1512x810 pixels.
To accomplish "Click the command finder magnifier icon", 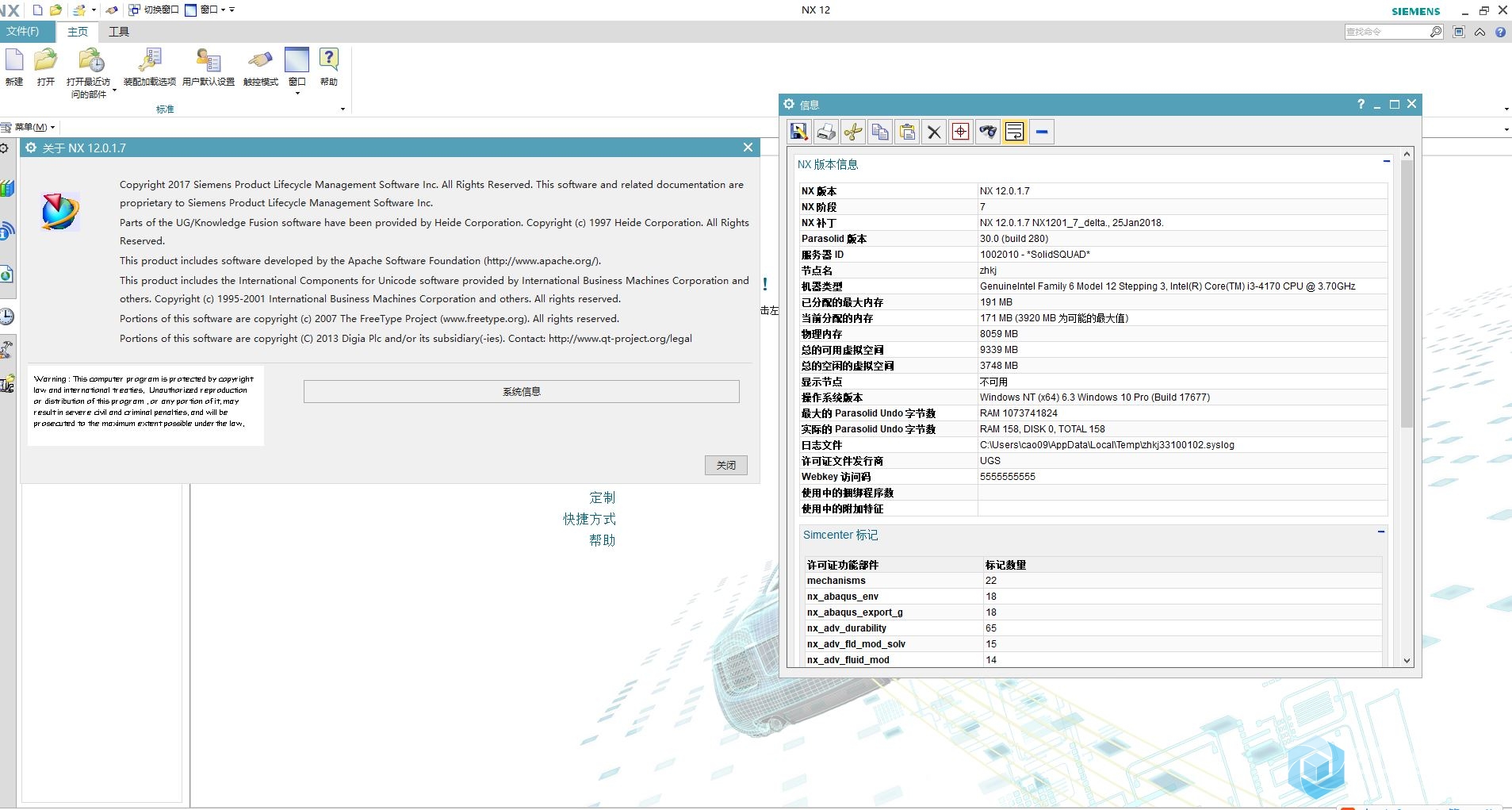I will (1436, 32).
